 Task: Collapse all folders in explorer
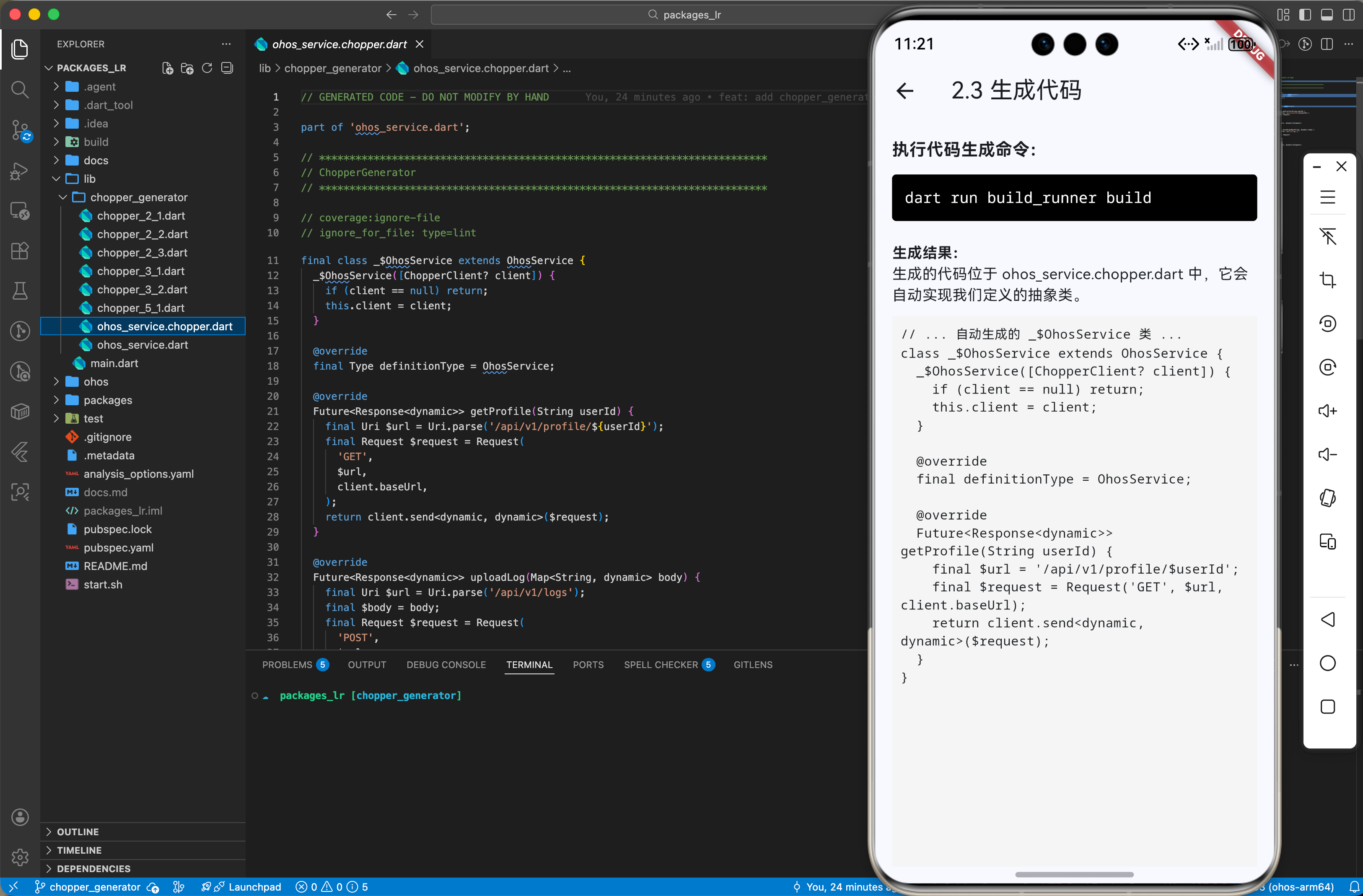pos(227,68)
